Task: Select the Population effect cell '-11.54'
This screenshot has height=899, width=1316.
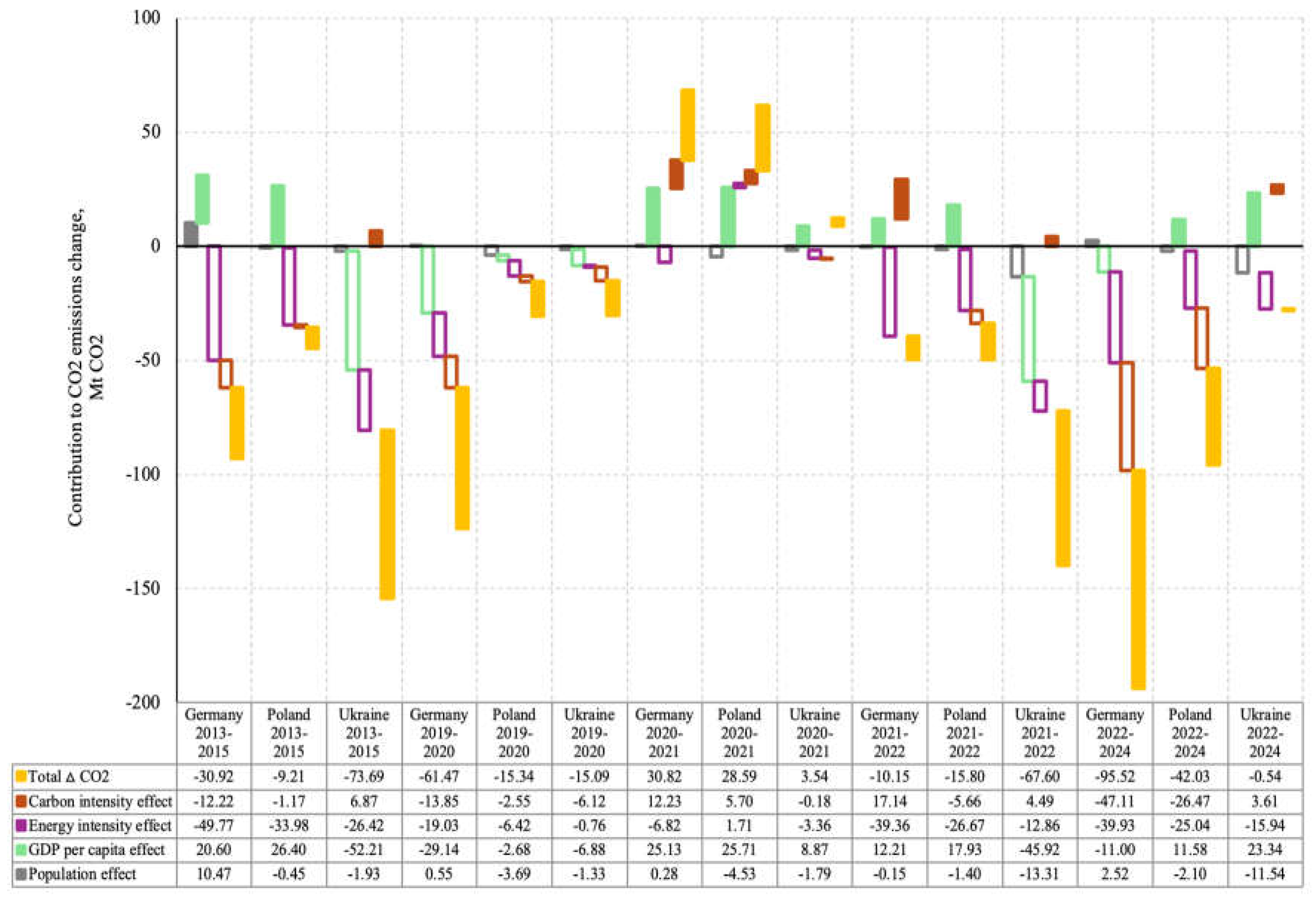Action: [x=1265, y=875]
